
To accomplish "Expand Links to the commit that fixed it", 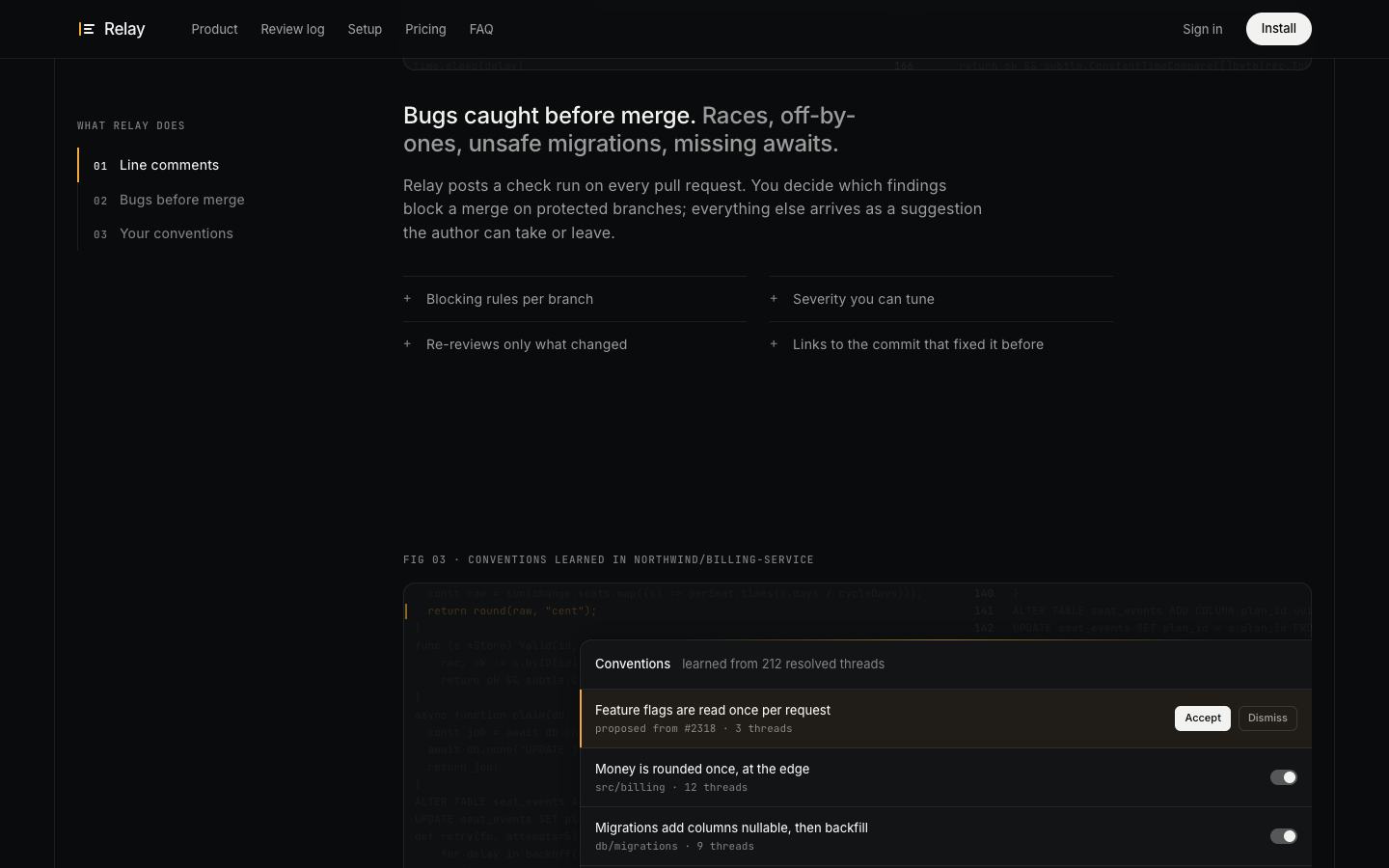I will (x=941, y=344).
